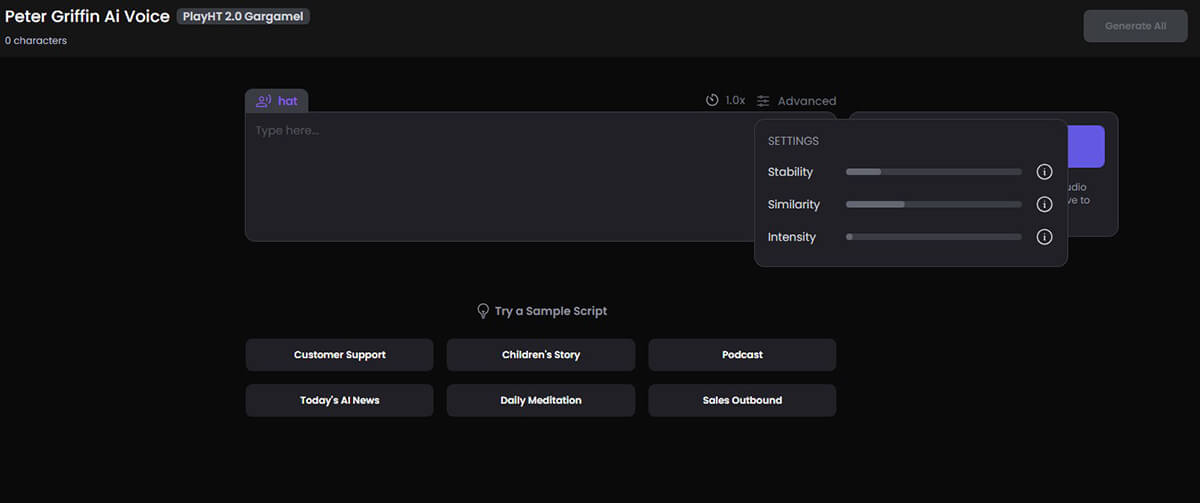Choose the Sales Outbound sample script
Screen dimensions: 1200x503
(x=742, y=401)
